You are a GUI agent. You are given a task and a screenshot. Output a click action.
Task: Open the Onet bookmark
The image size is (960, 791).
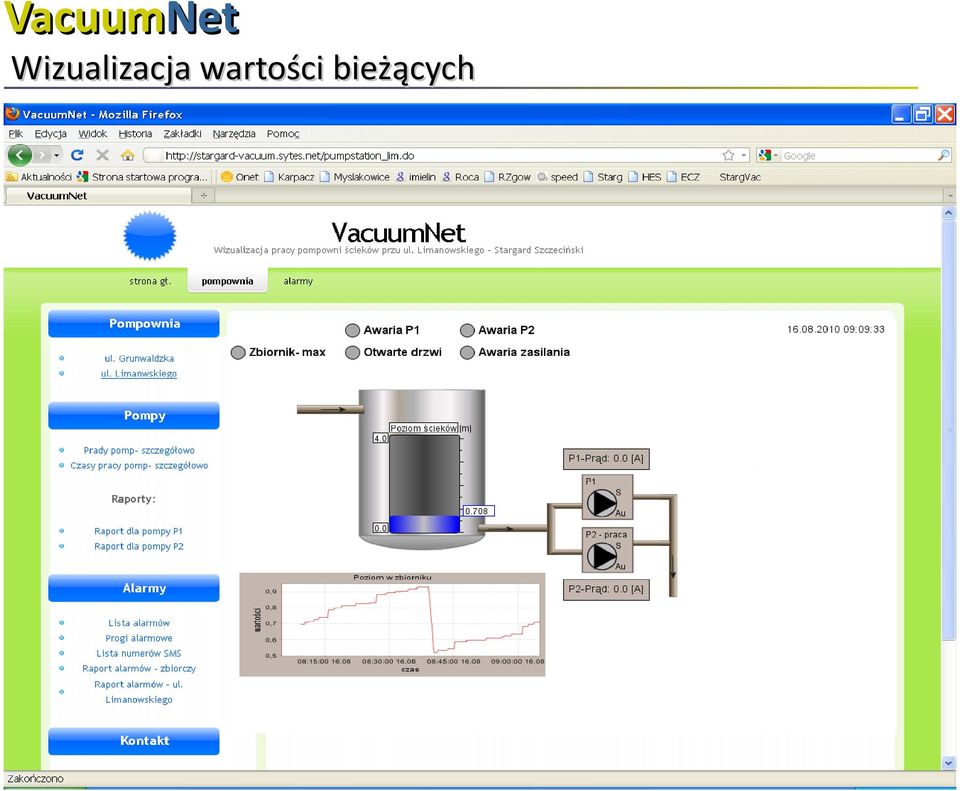pyautogui.click(x=239, y=177)
